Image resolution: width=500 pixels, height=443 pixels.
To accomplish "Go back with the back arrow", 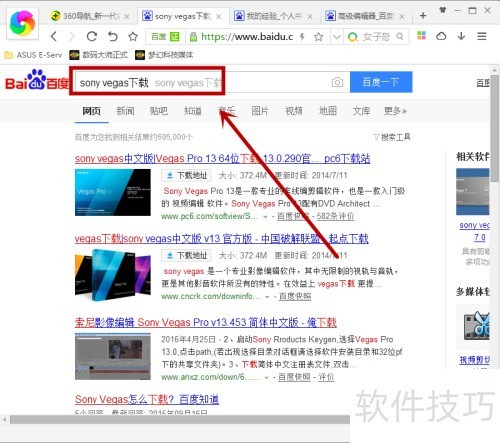I will (x=54, y=36).
